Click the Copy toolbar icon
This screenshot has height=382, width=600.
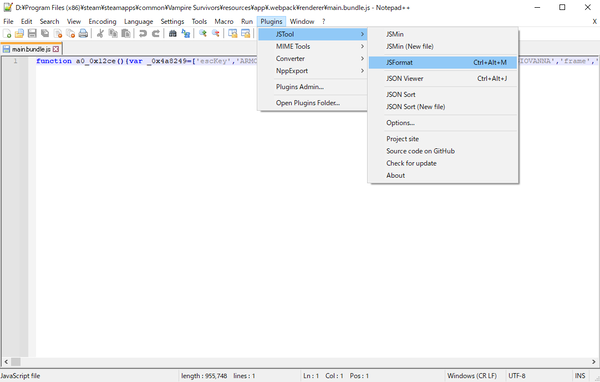pyautogui.click(x=113, y=34)
